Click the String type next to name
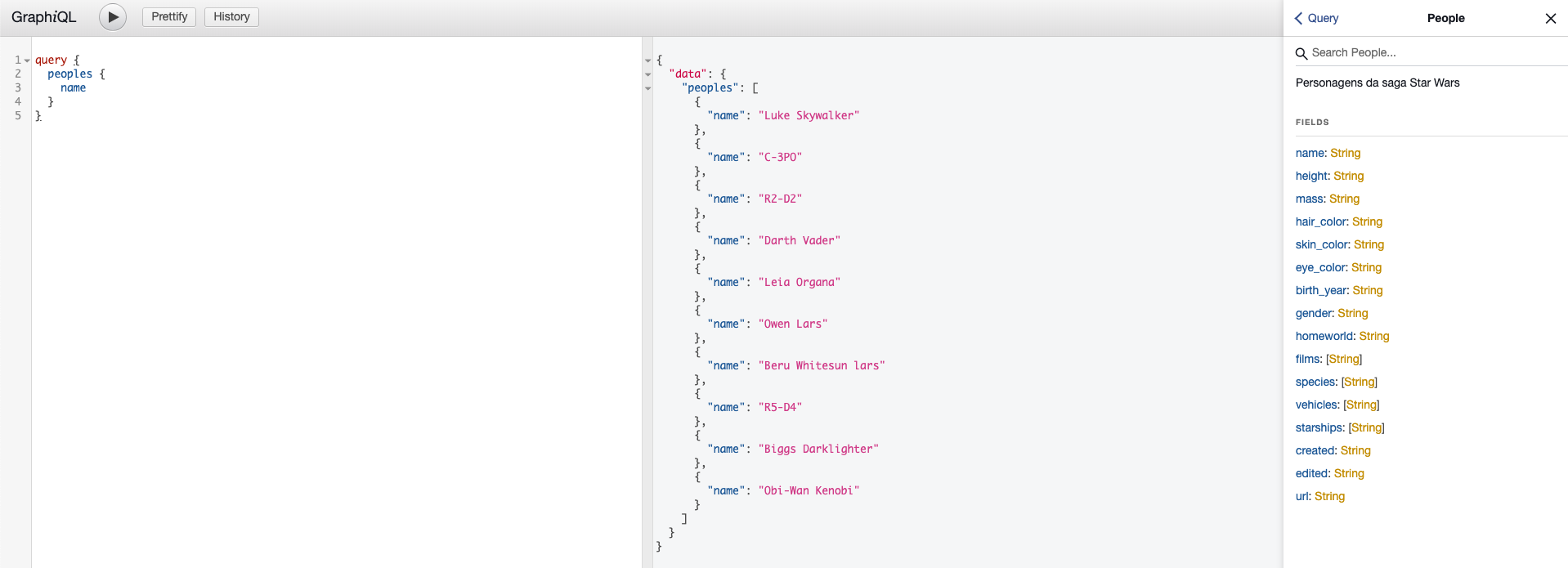Image resolution: width=1568 pixels, height=568 pixels. (x=1346, y=153)
